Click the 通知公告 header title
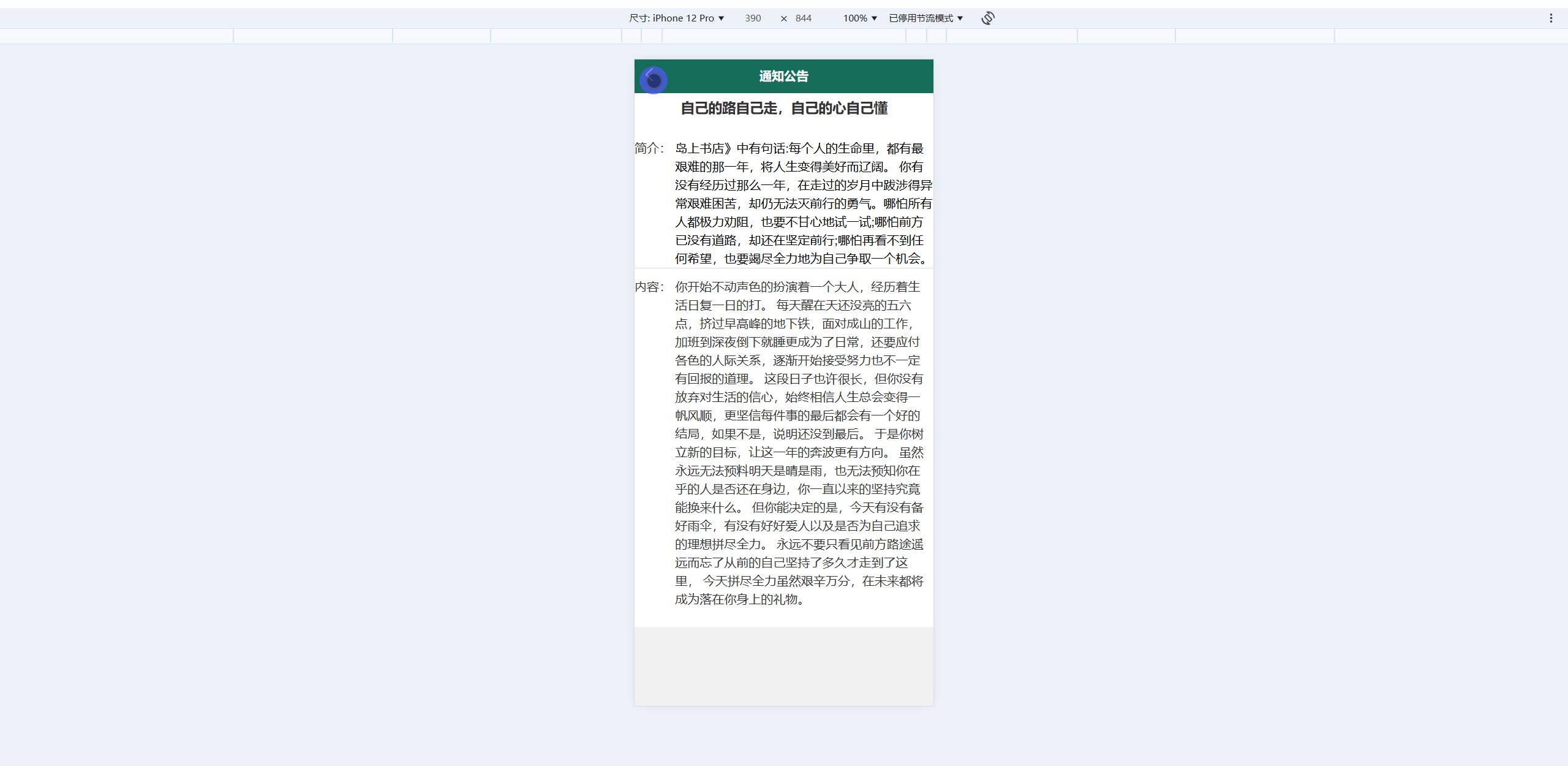Viewport: 1568px width, 766px height. point(783,77)
